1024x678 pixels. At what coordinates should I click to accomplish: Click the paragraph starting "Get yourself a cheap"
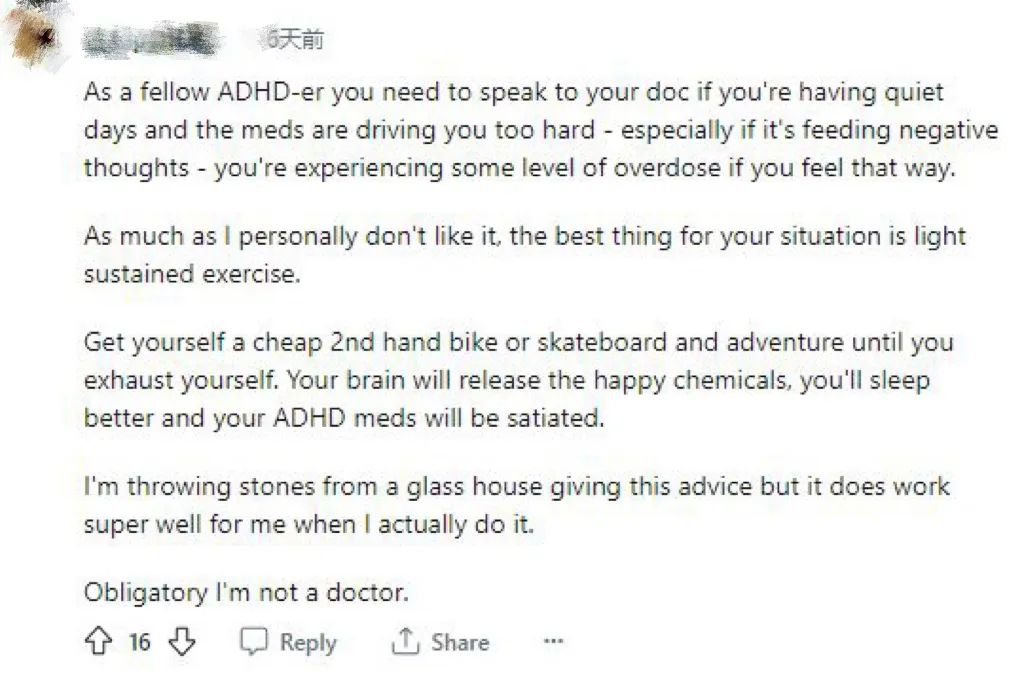(x=518, y=379)
